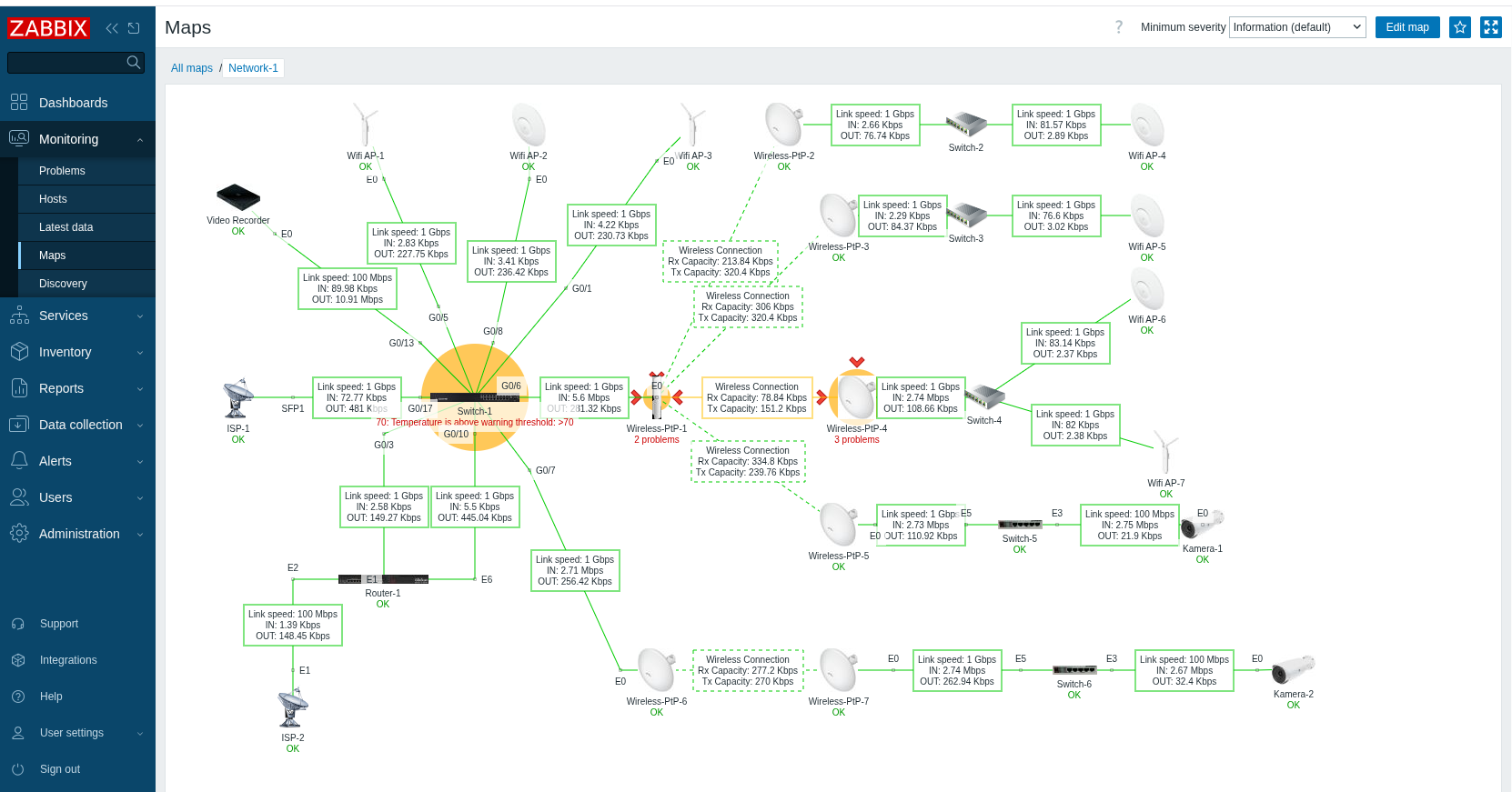Open Latest data in Monitoring
Screen dimensions: 1512x792
coord(66,227)
